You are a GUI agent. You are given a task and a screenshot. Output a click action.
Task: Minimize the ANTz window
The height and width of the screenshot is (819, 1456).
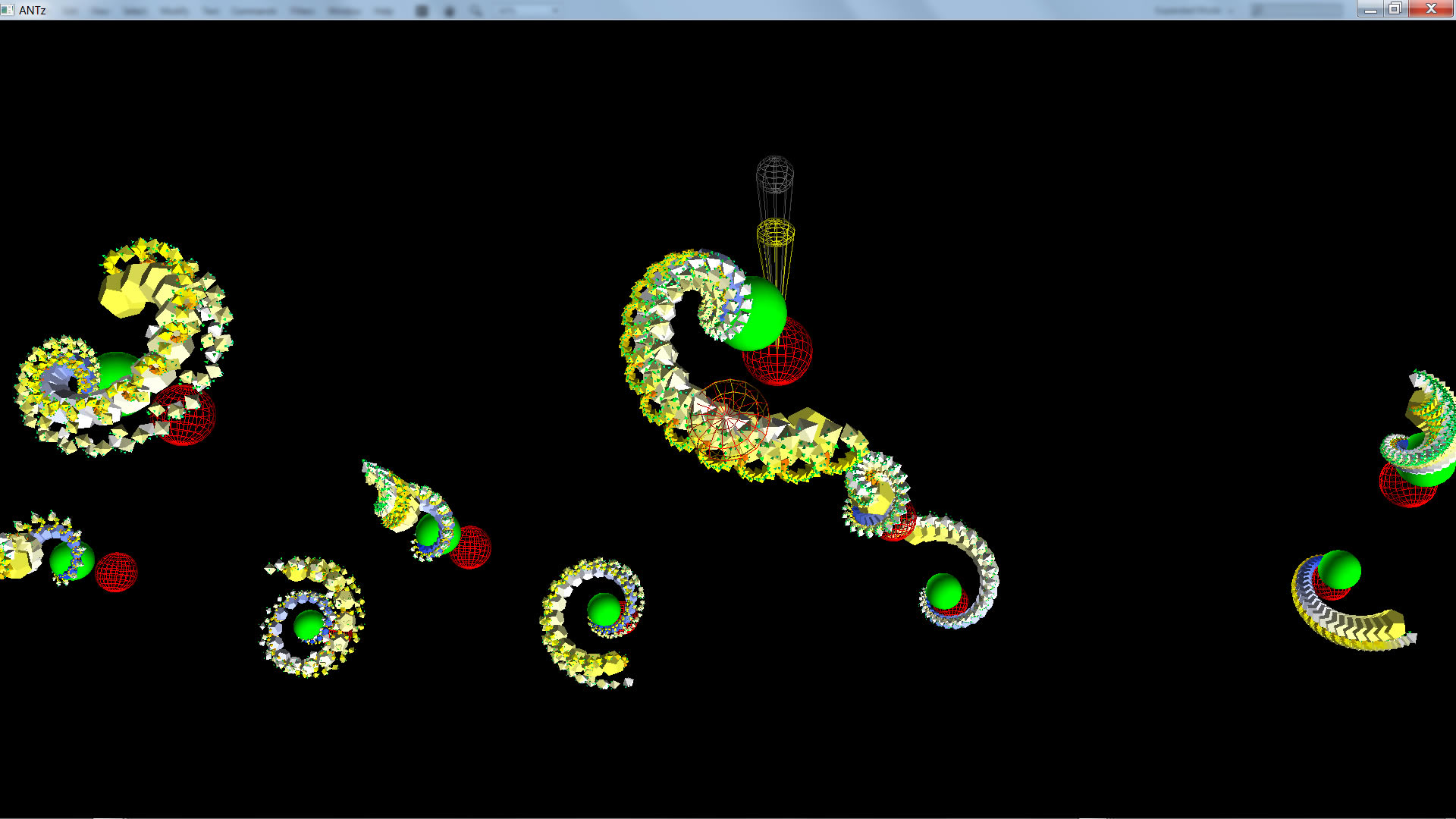(1370, 9)
